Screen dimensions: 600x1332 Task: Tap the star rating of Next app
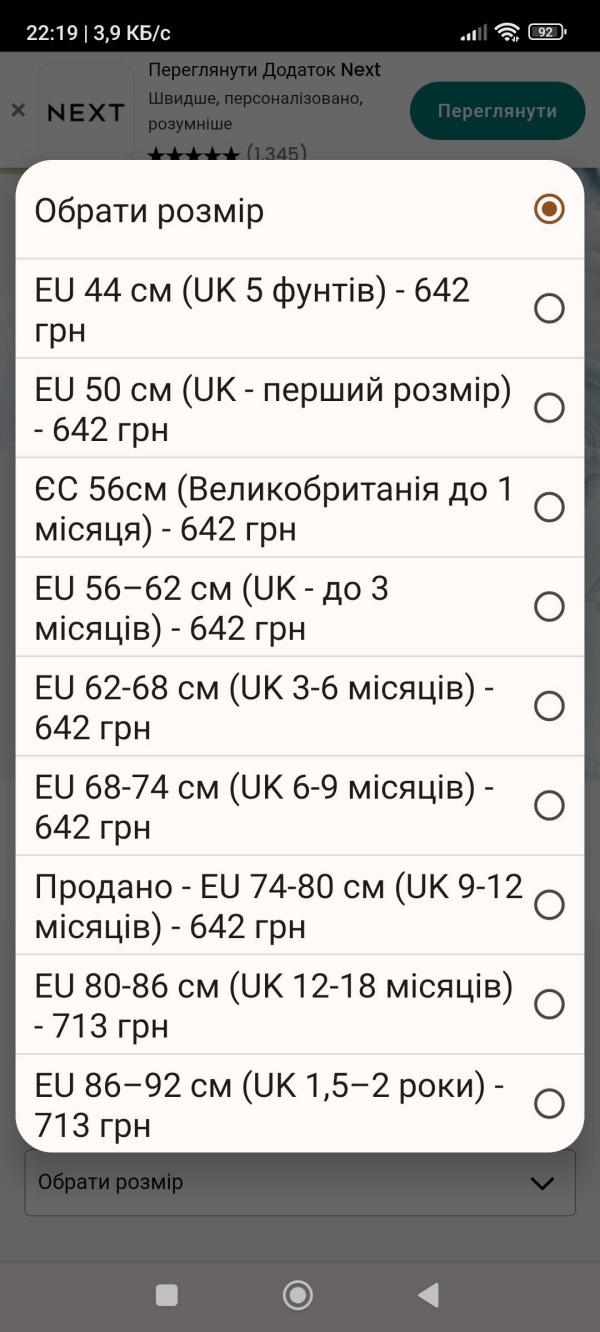point(193,154)
